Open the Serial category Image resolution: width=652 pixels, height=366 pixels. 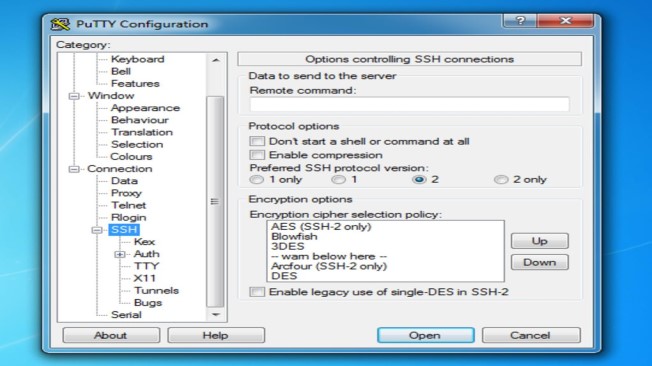(x=126, y=315)
